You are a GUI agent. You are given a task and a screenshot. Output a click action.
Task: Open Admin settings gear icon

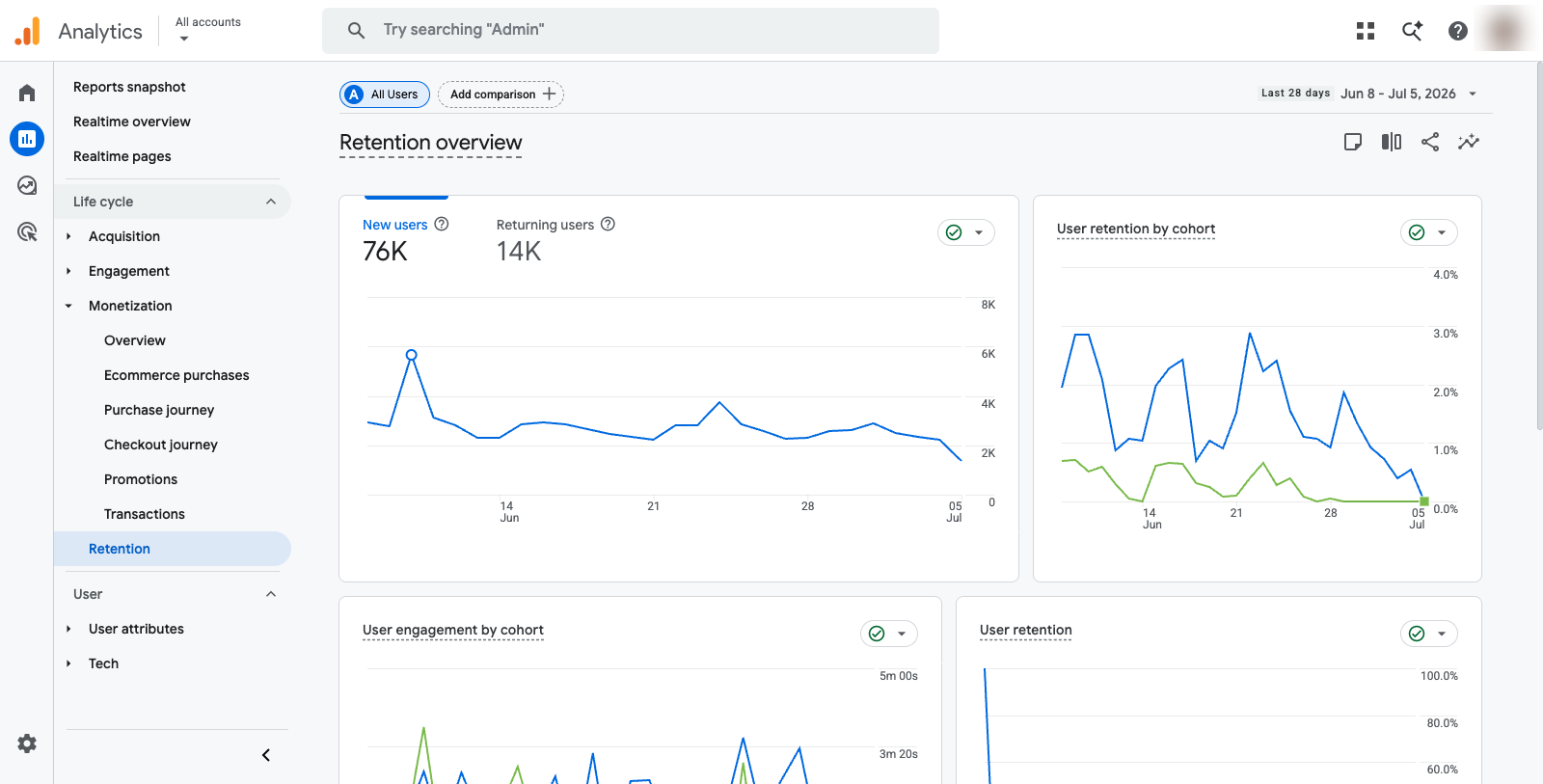(x=27, y=743)
